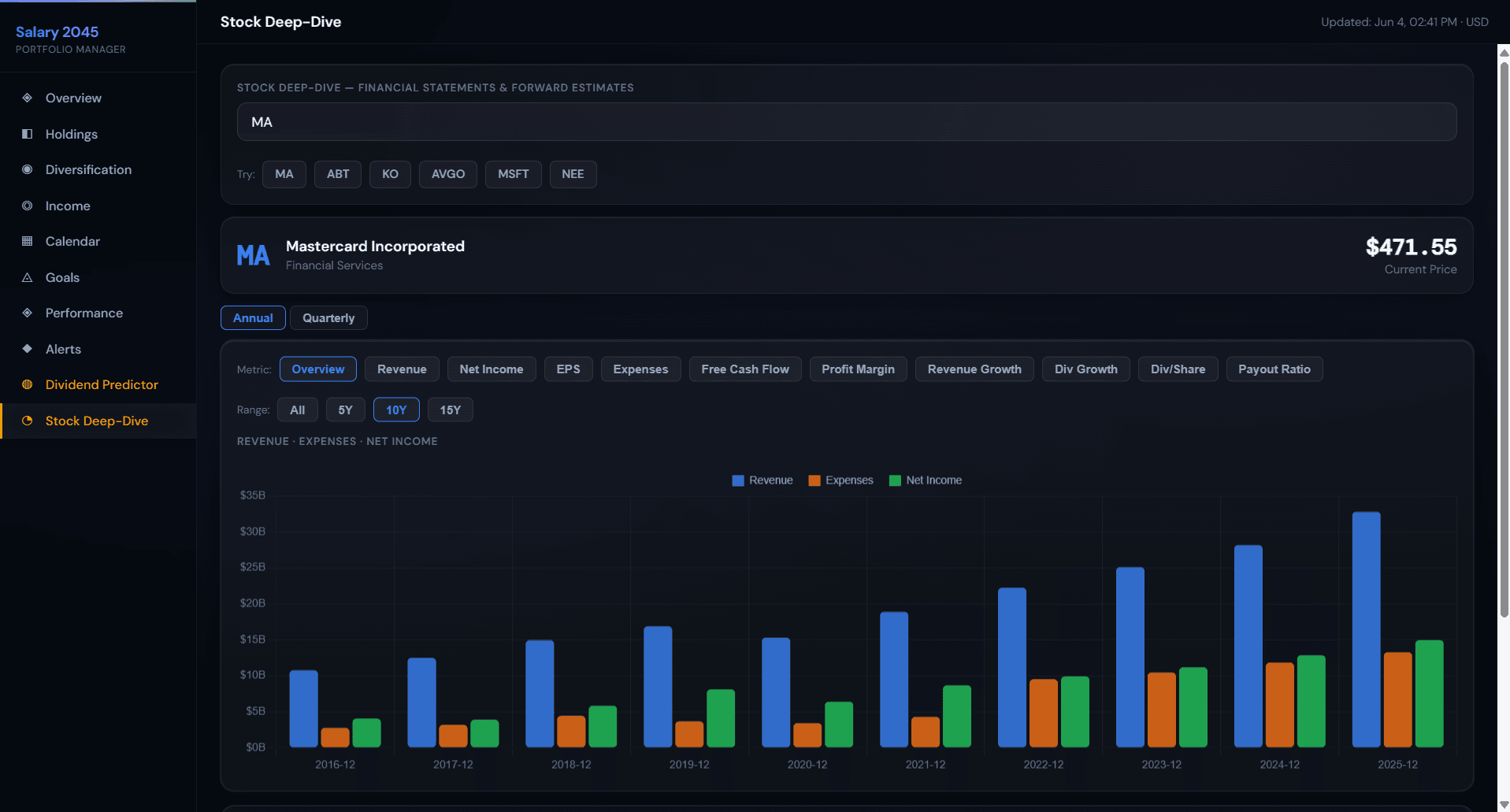Show the Free Cash Flow metric
Screen dimensions: 1510x812
point(745,369)
